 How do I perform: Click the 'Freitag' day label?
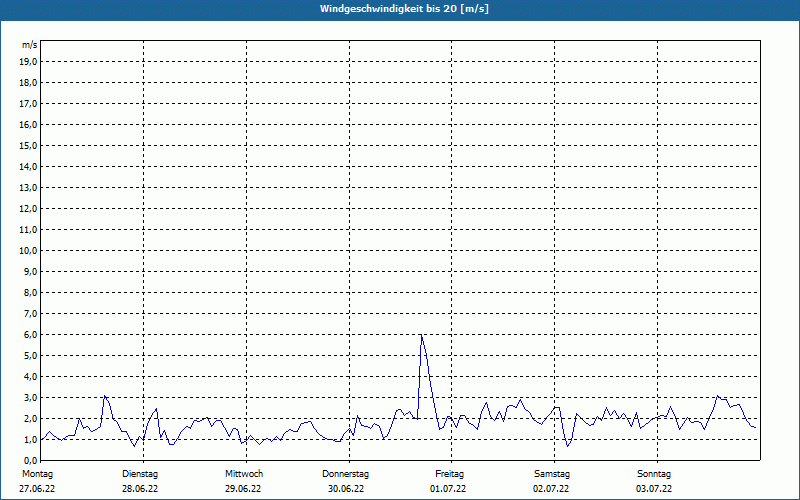(x=449, y=474)
